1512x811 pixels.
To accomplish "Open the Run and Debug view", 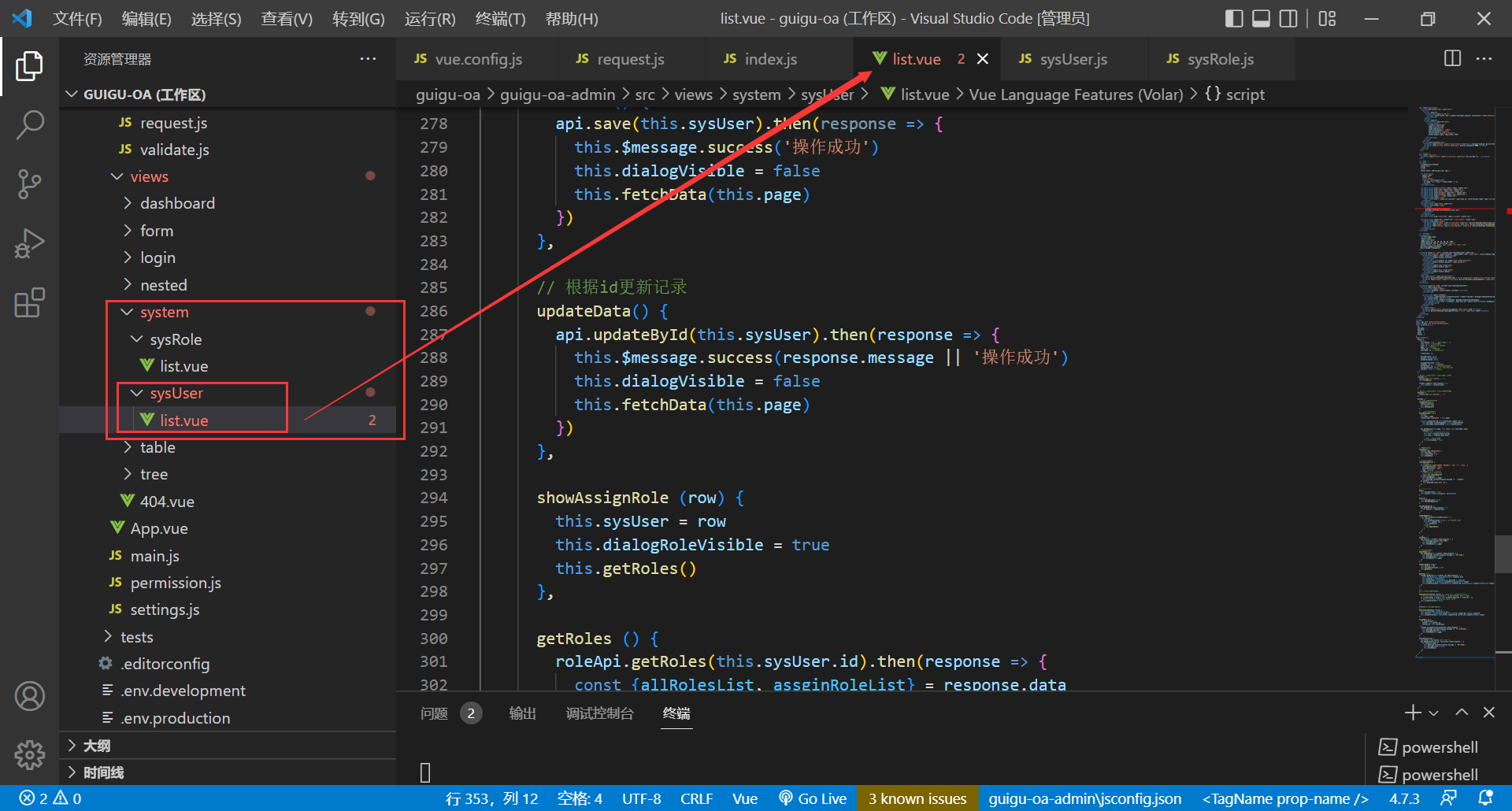I will click(29, 243).
